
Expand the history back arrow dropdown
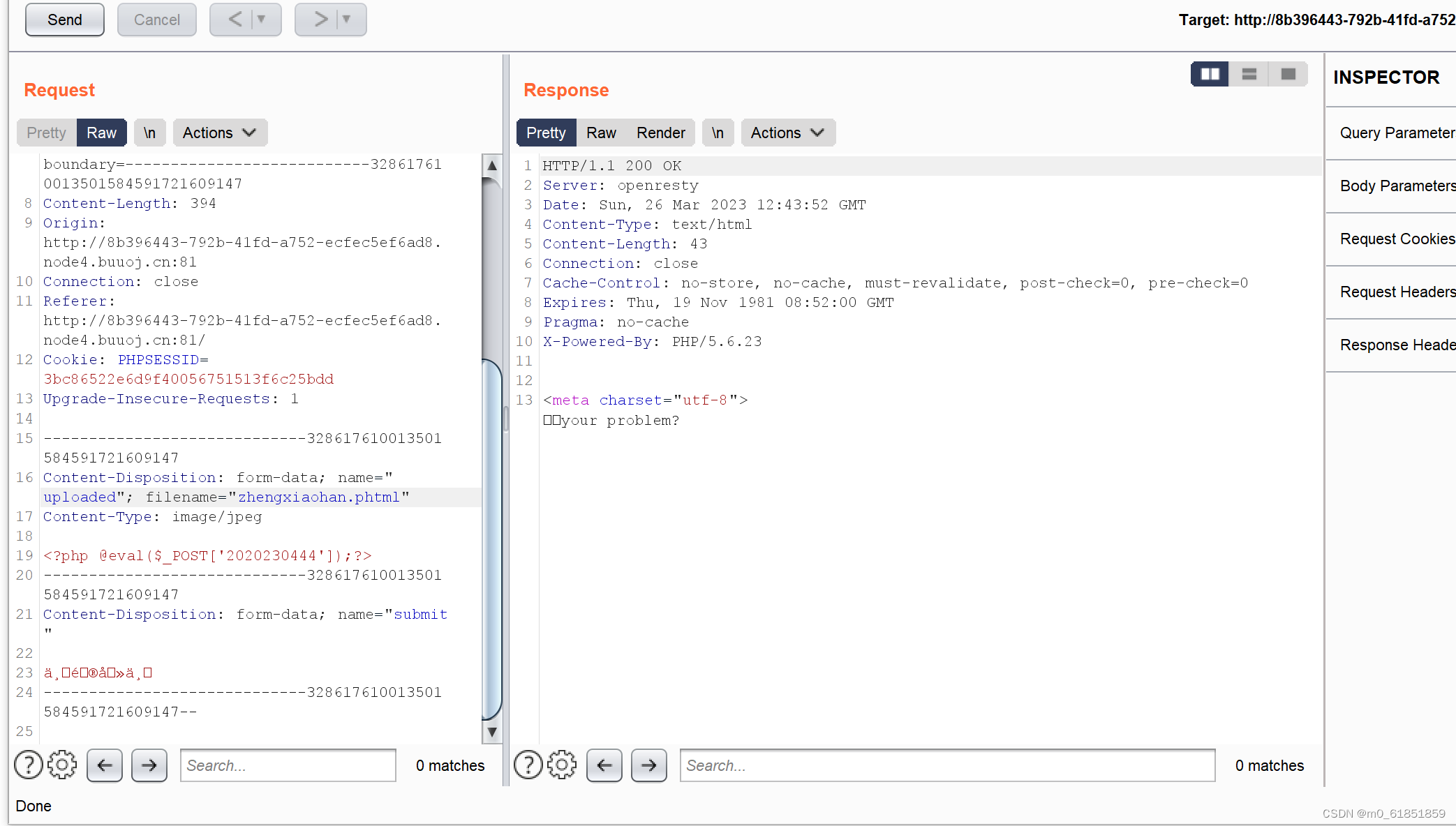point(262,20)
